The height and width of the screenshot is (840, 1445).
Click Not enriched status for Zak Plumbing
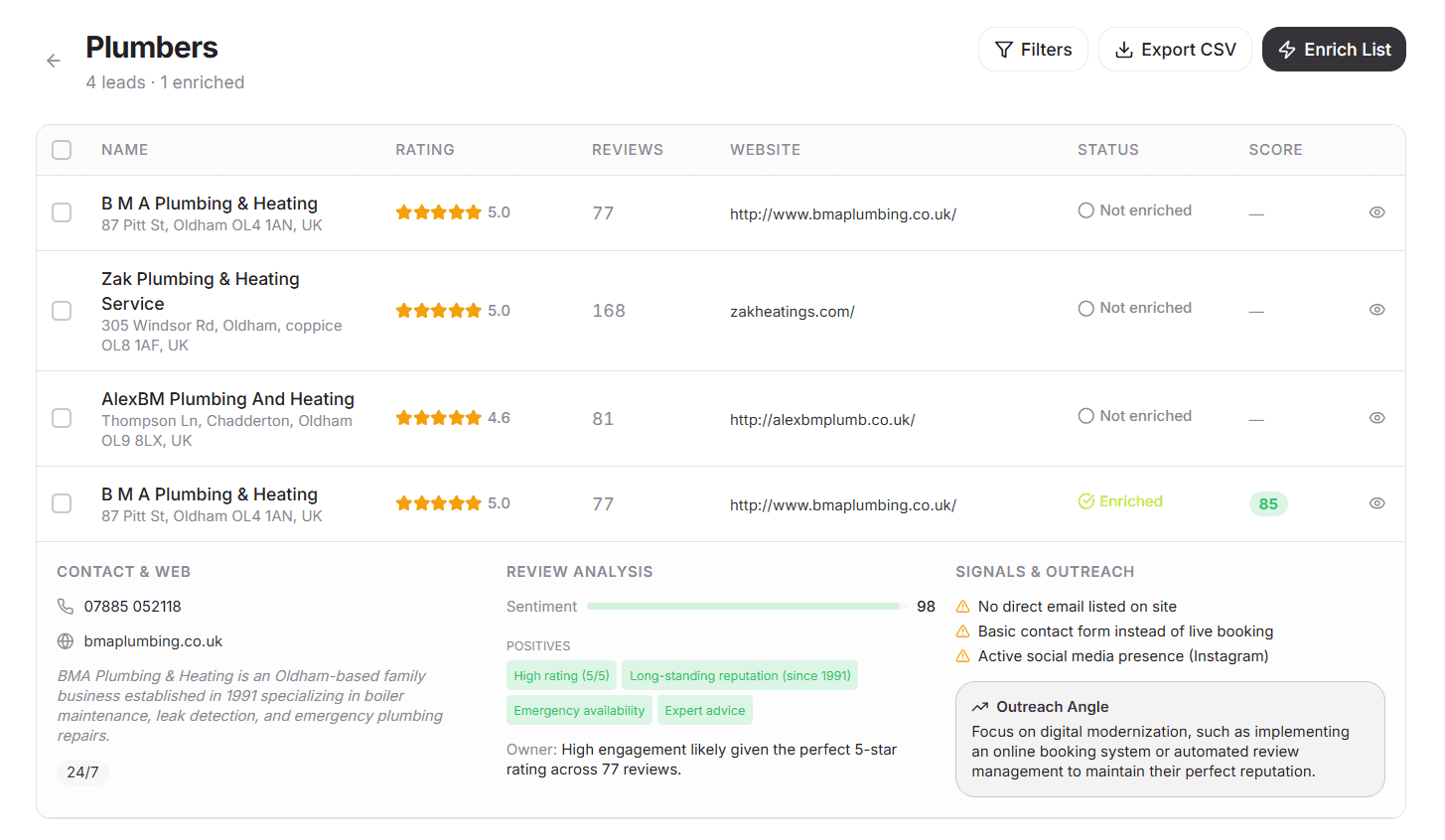point(1135,308)
